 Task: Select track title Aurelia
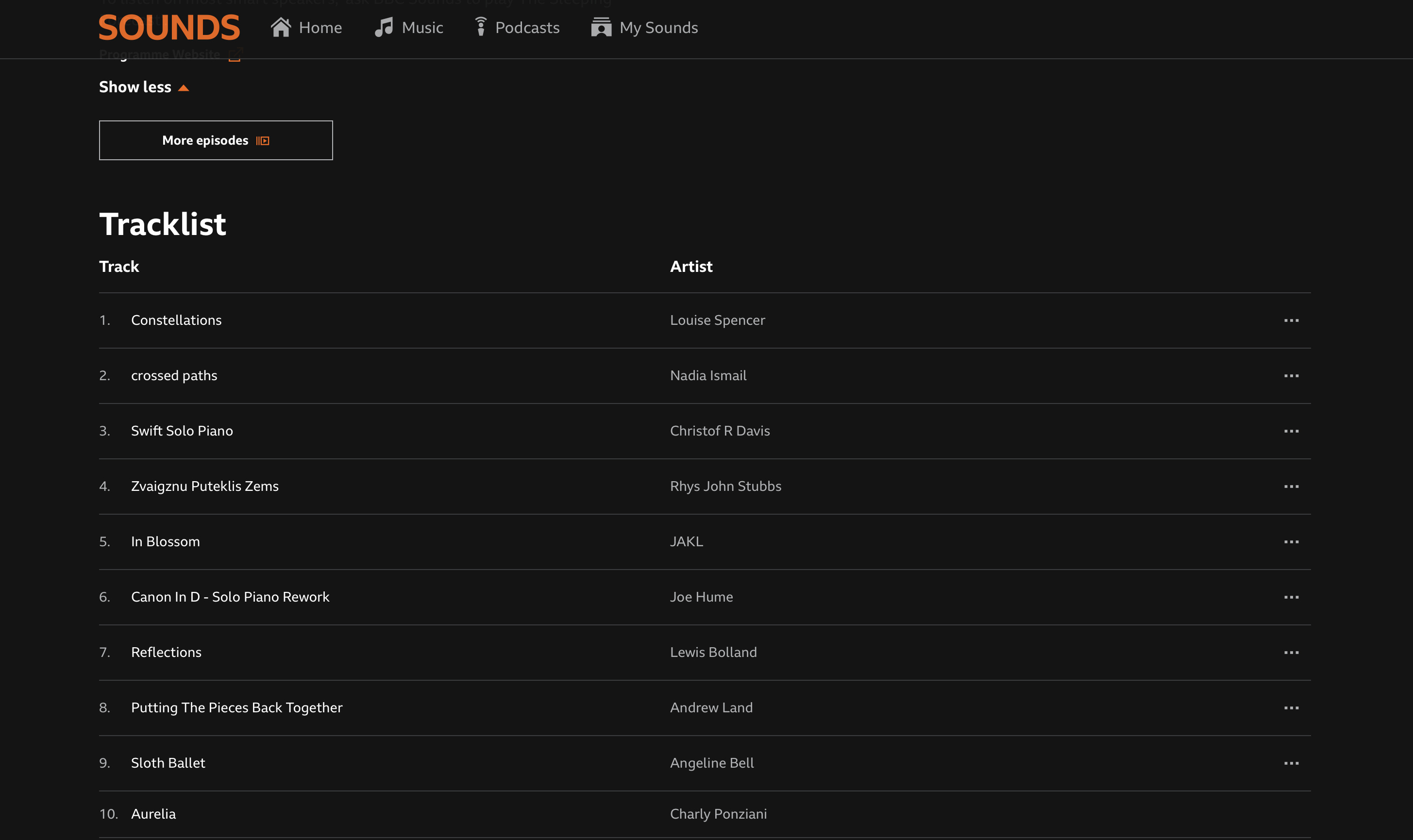[x=153, y=814]
